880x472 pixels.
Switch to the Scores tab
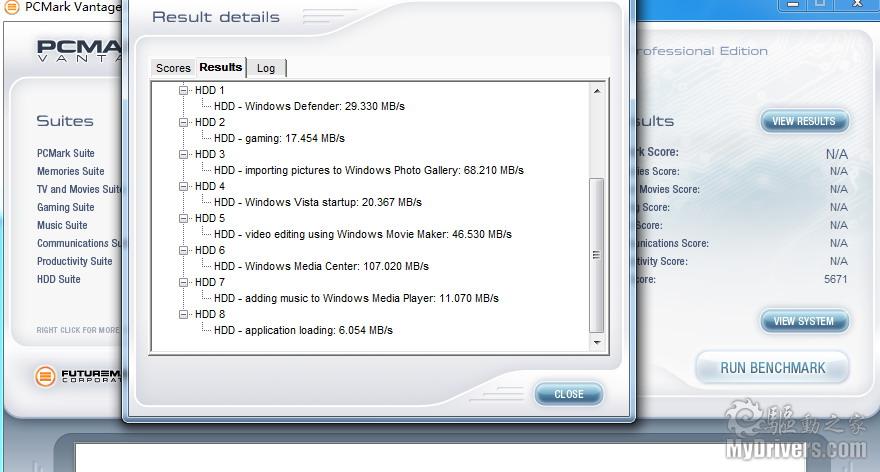(173, 68)
